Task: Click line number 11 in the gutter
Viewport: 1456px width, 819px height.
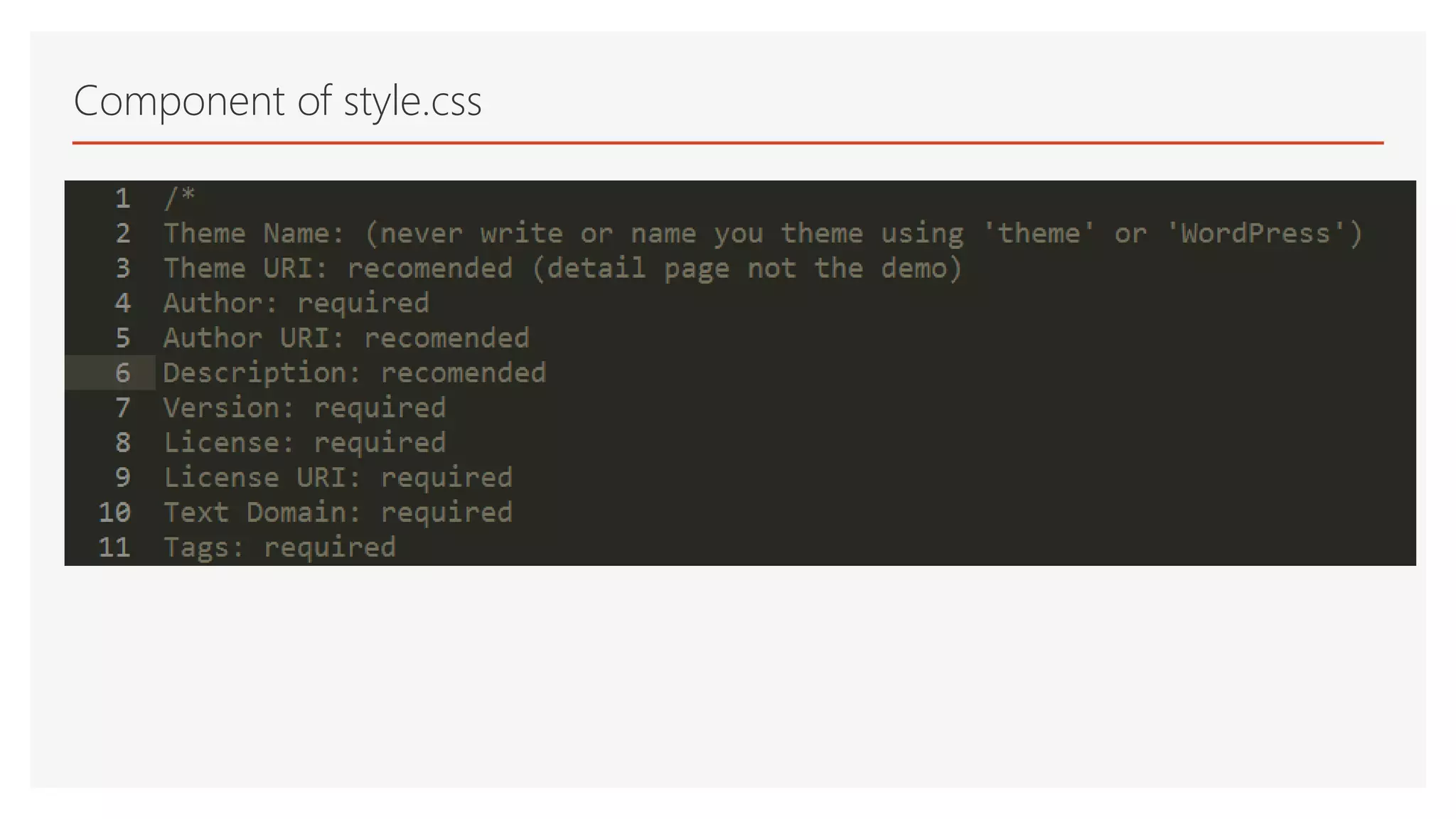Action: coord(114,547)
